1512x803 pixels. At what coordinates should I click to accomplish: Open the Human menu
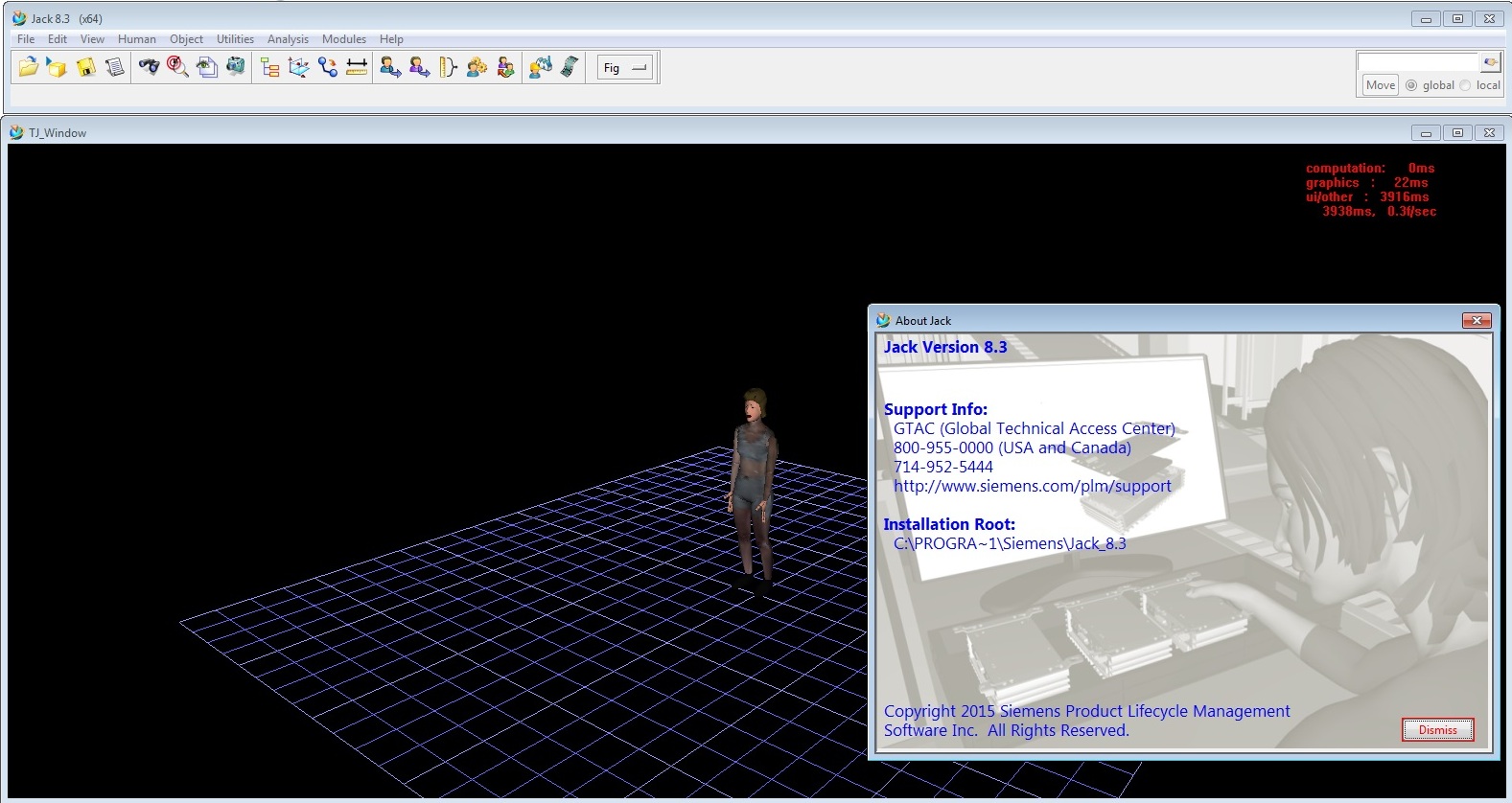click(137, 39)
